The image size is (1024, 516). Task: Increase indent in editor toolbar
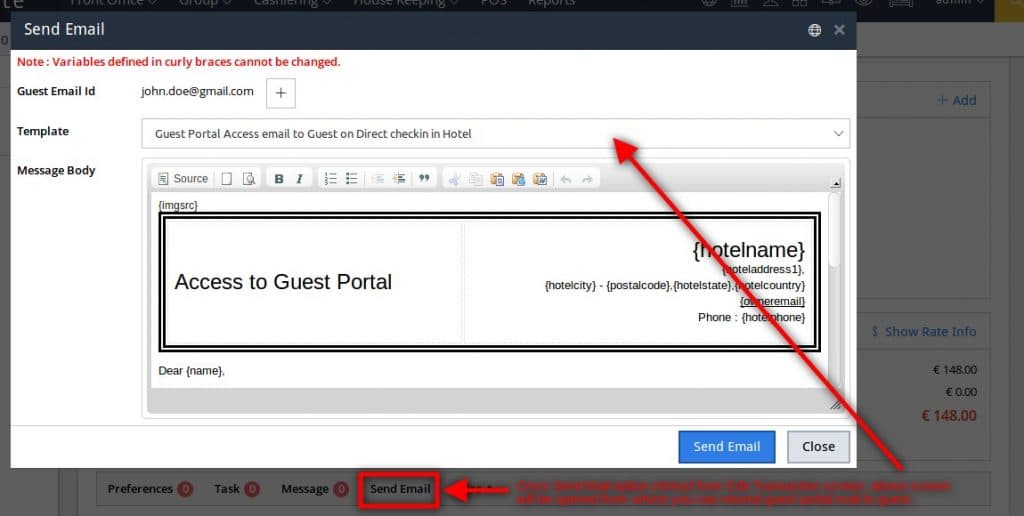pos(399,179)
